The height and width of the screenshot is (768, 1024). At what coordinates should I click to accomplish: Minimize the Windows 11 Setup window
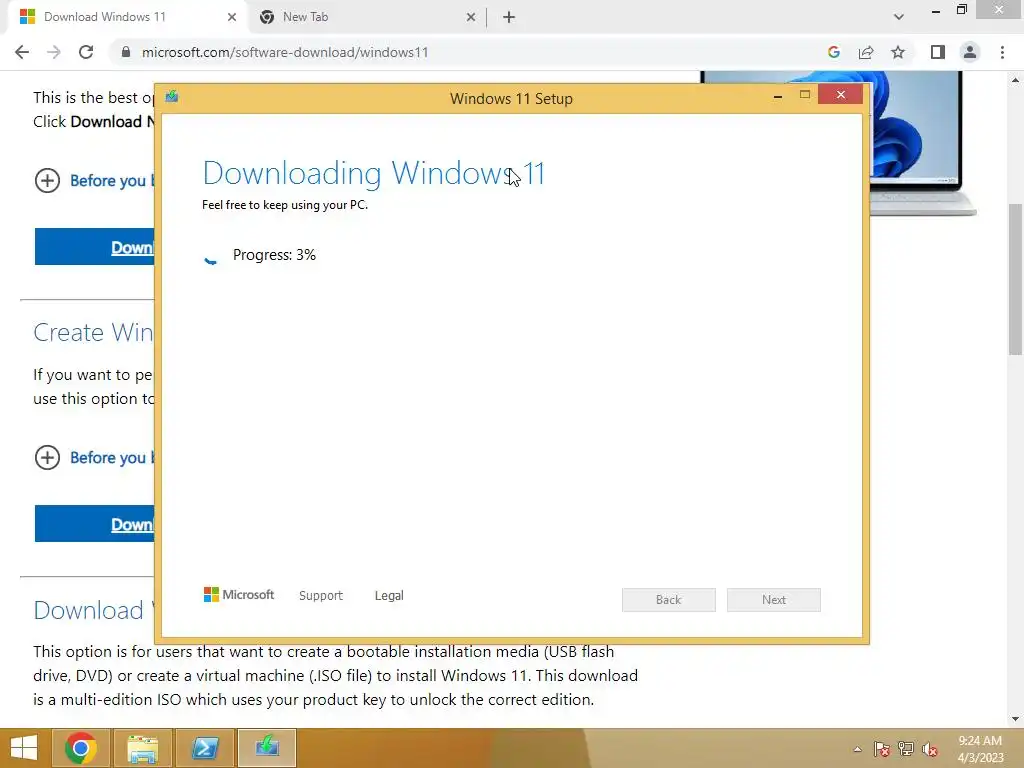777,96
